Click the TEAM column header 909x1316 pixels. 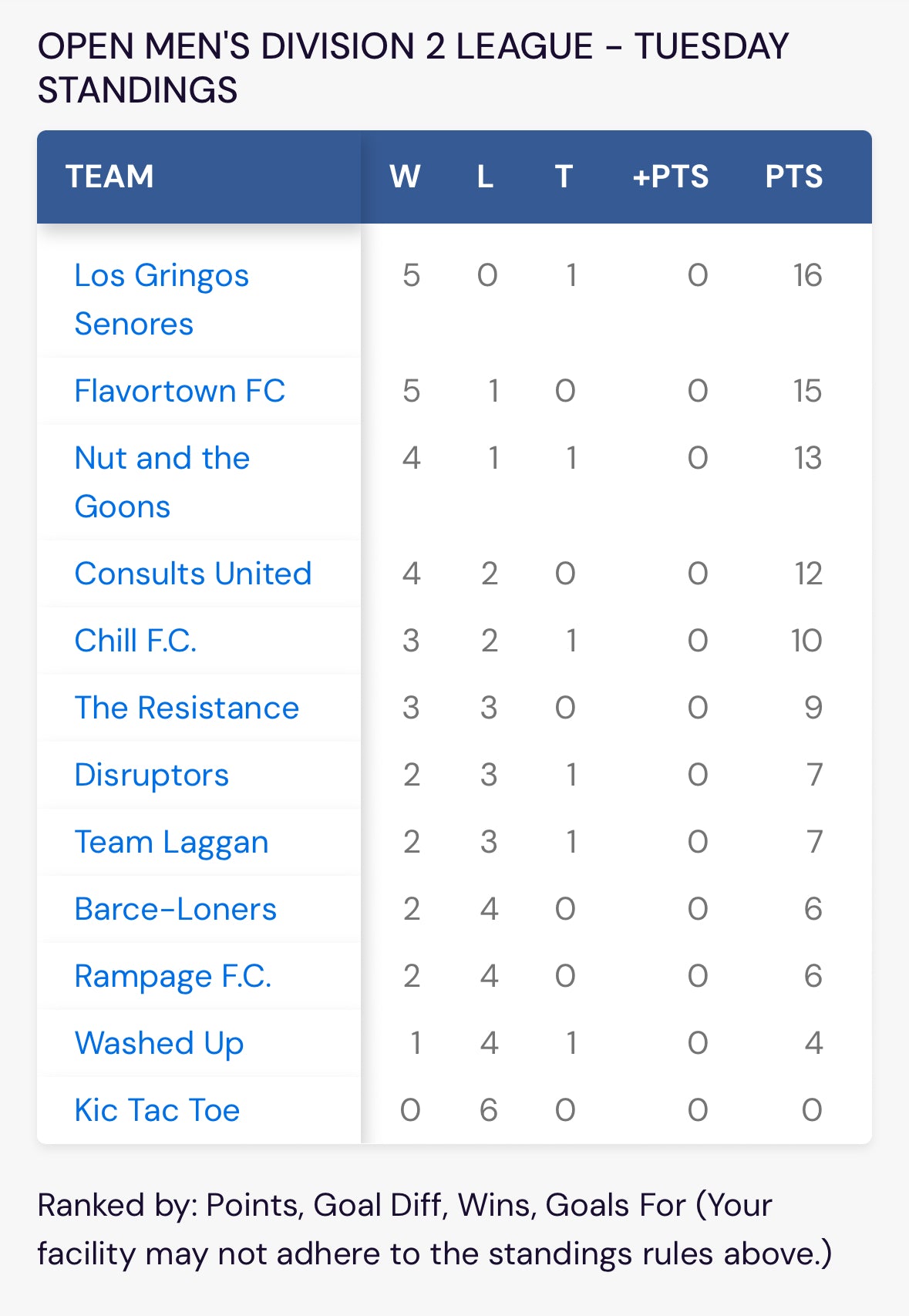(109, 177)
